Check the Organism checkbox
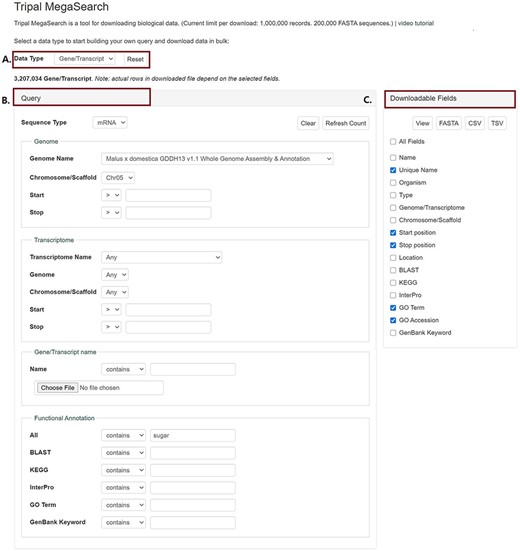Viewport: 520px width, 551px height. click(x=393, y=183)
